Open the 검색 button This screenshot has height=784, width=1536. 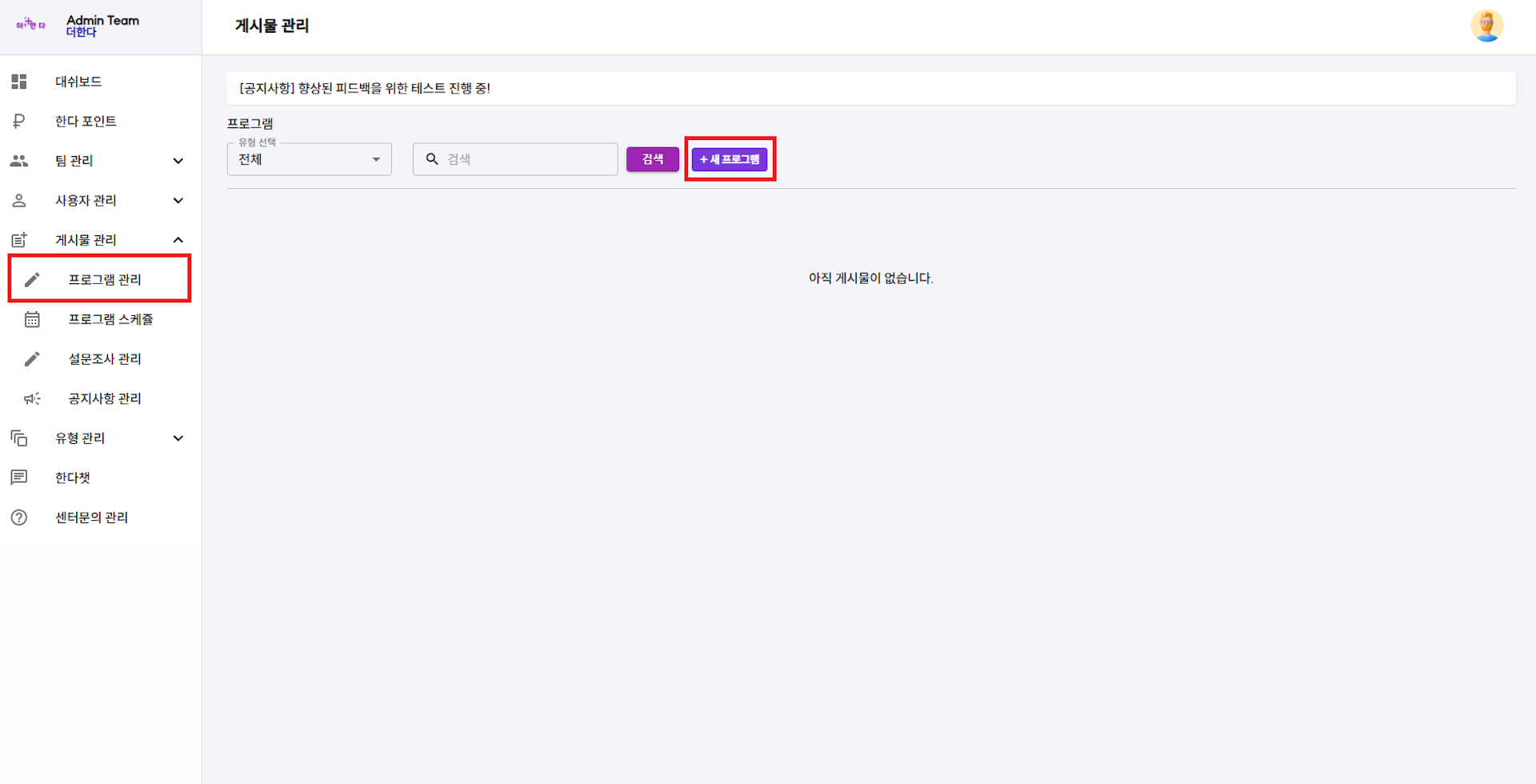[652, 158]
